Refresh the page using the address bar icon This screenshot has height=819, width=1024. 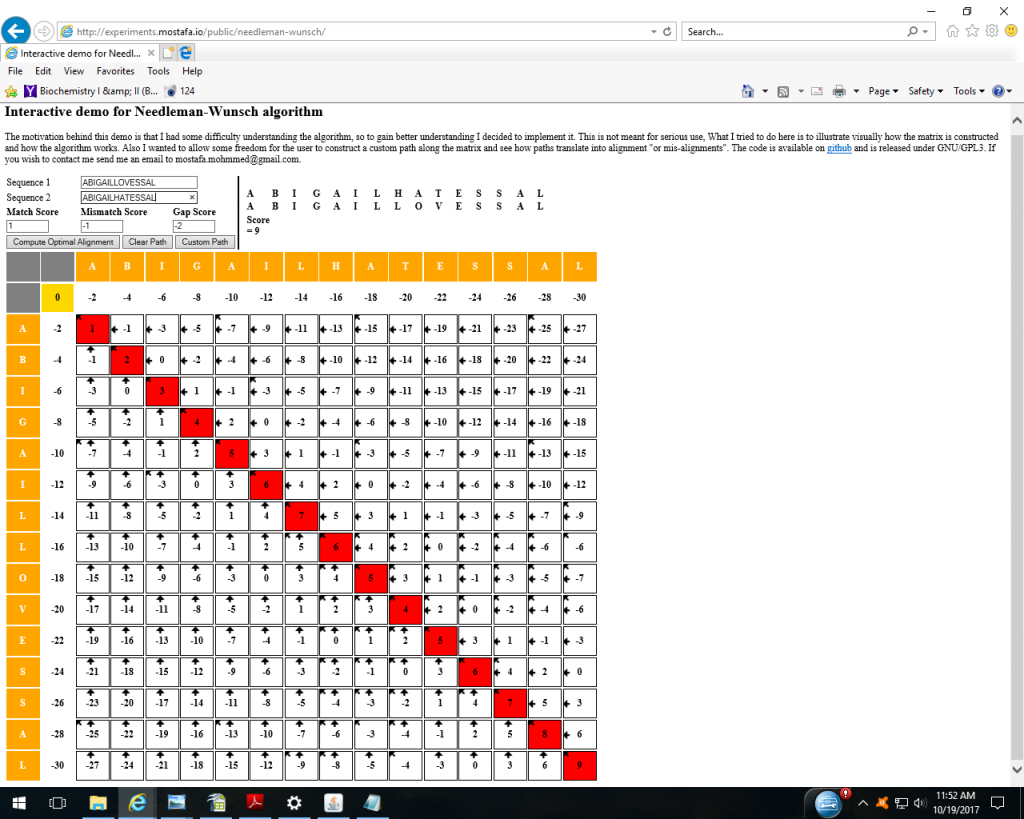click(668, 32)
